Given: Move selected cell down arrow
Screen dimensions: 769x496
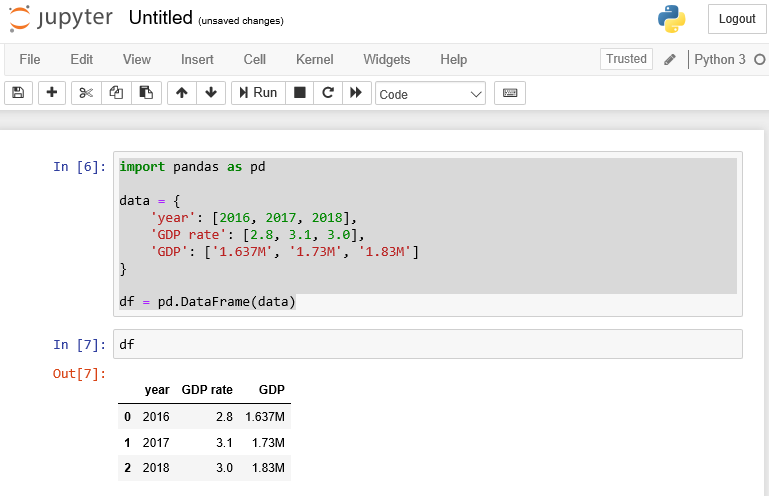Looking at the screenshot, I should pos(211,93).
